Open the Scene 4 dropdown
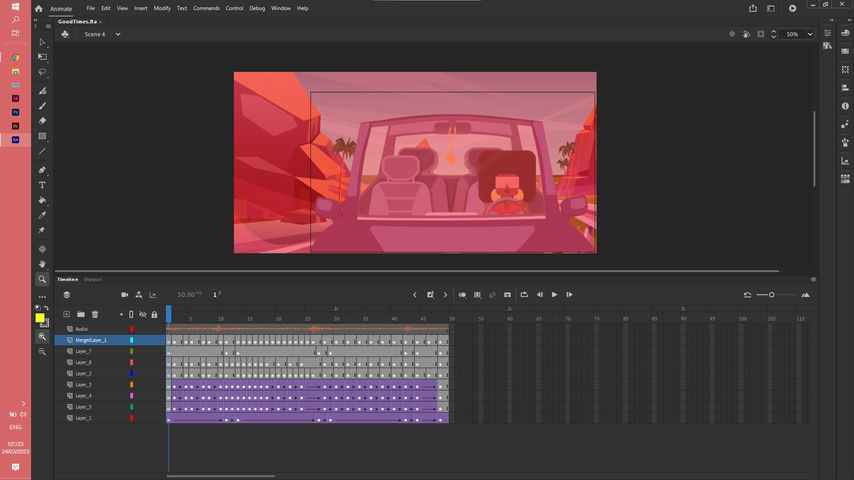The width and height of the screenshot is (854, 480). point(117,34)
